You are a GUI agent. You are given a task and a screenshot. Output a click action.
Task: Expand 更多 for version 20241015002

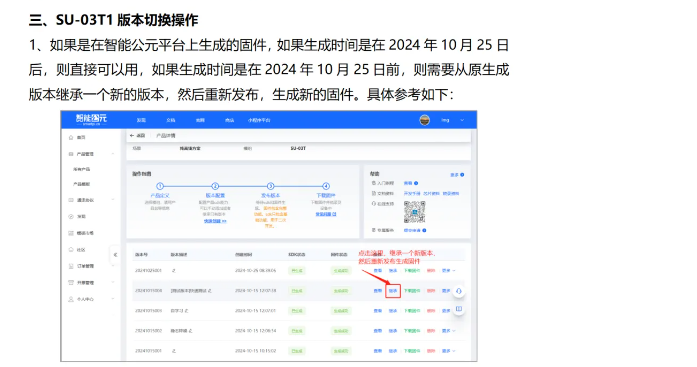click(x=449, y=331)
